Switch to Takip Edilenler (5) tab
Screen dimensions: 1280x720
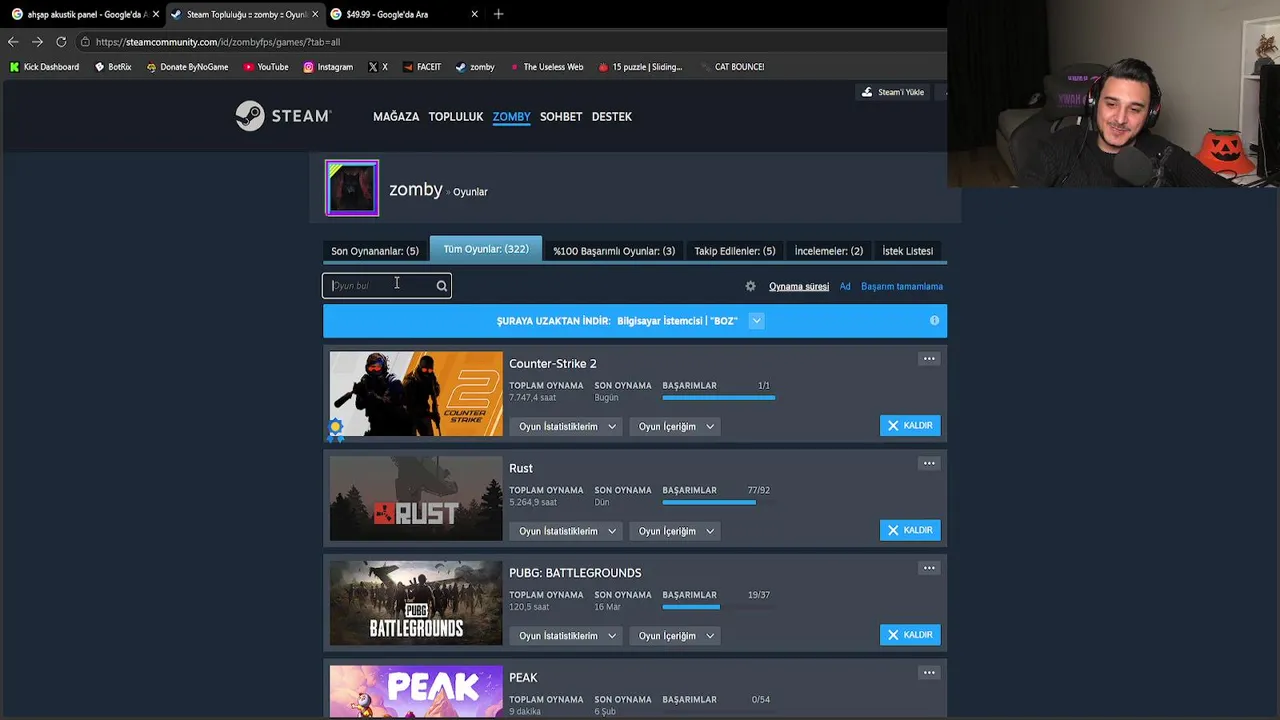point(735,251)
